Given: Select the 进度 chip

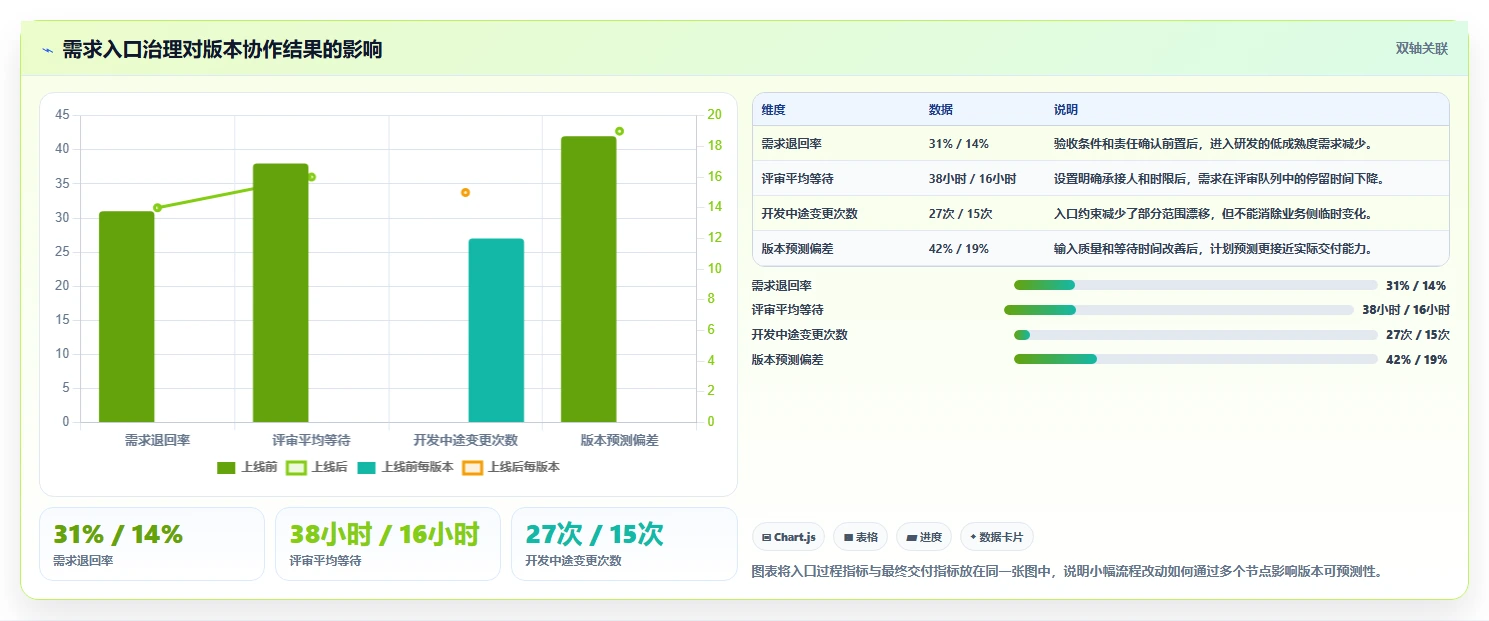Looking at the screenshot, I should (924, 537).
